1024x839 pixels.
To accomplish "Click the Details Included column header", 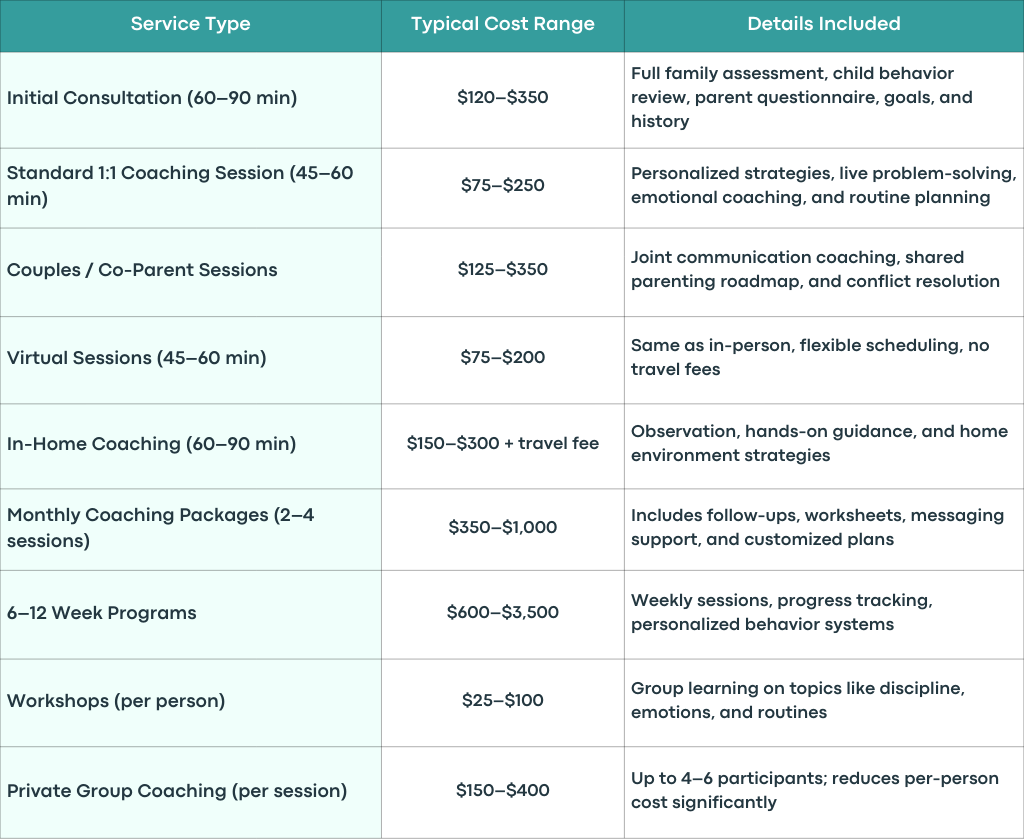I will [x=824, y=24].
